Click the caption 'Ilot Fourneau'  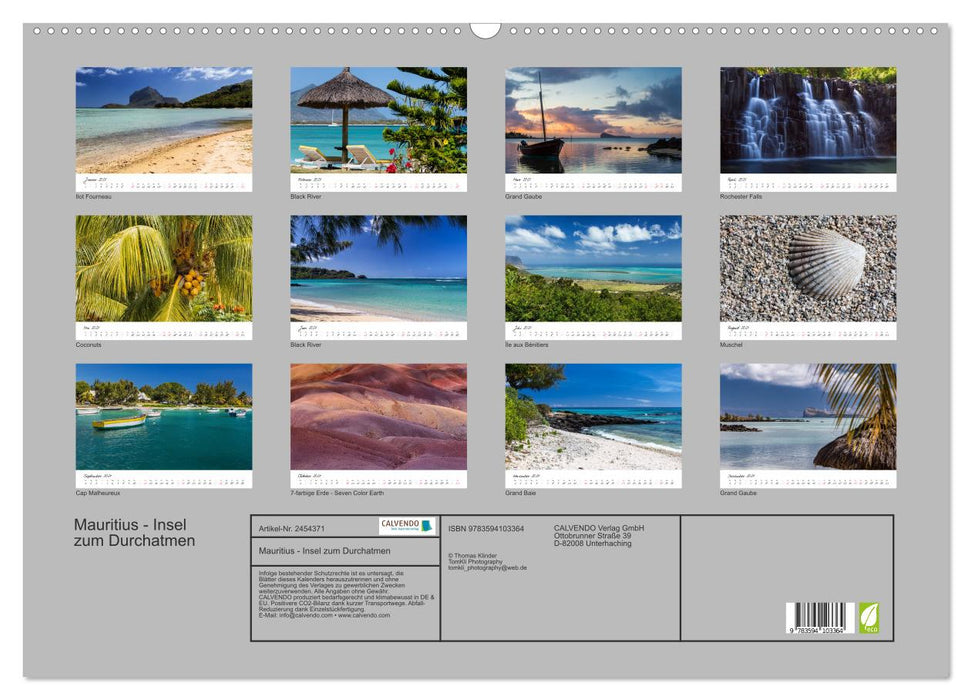click(x=94, y=196)
